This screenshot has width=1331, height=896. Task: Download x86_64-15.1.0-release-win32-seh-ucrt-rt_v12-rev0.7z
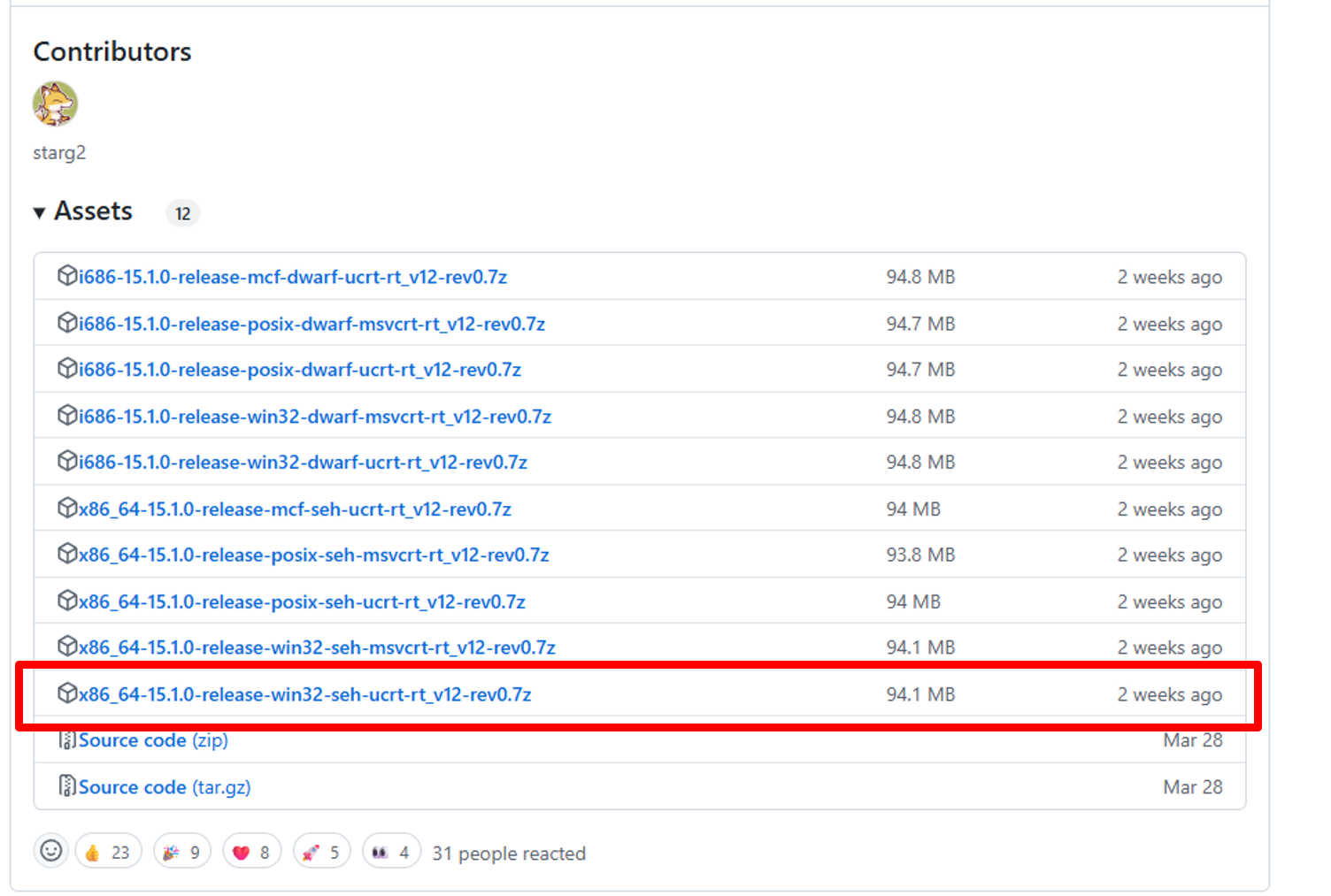pyautogui.click(x=305, y=695)
